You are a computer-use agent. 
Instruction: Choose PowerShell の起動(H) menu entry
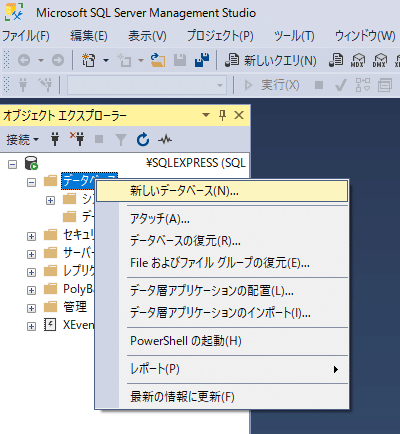tap(222, 341)
